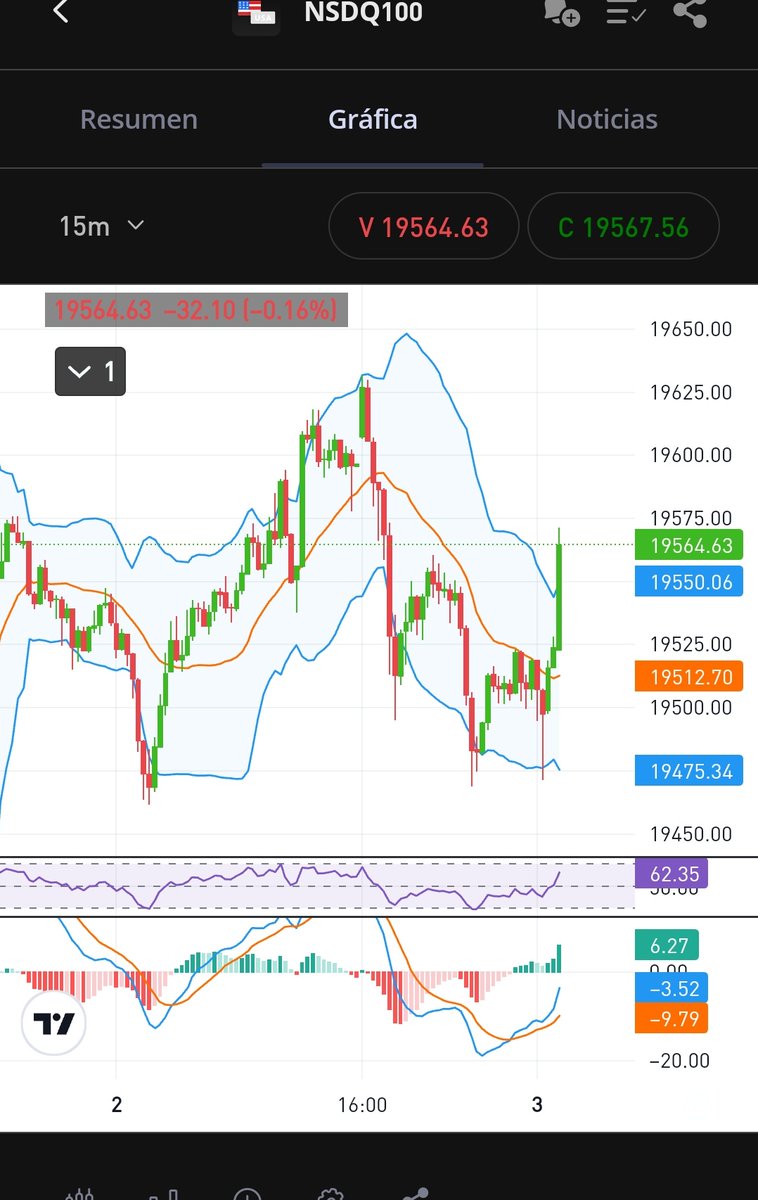
Task: Click the 19500.00 price axis label
Action: [690, 708]
